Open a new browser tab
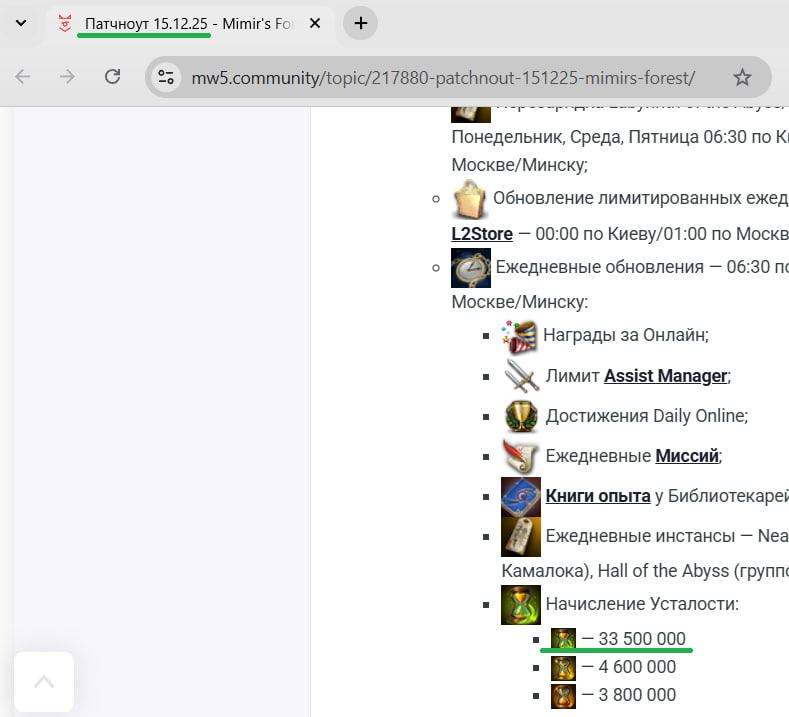789x717 pixels. [360, 23]
